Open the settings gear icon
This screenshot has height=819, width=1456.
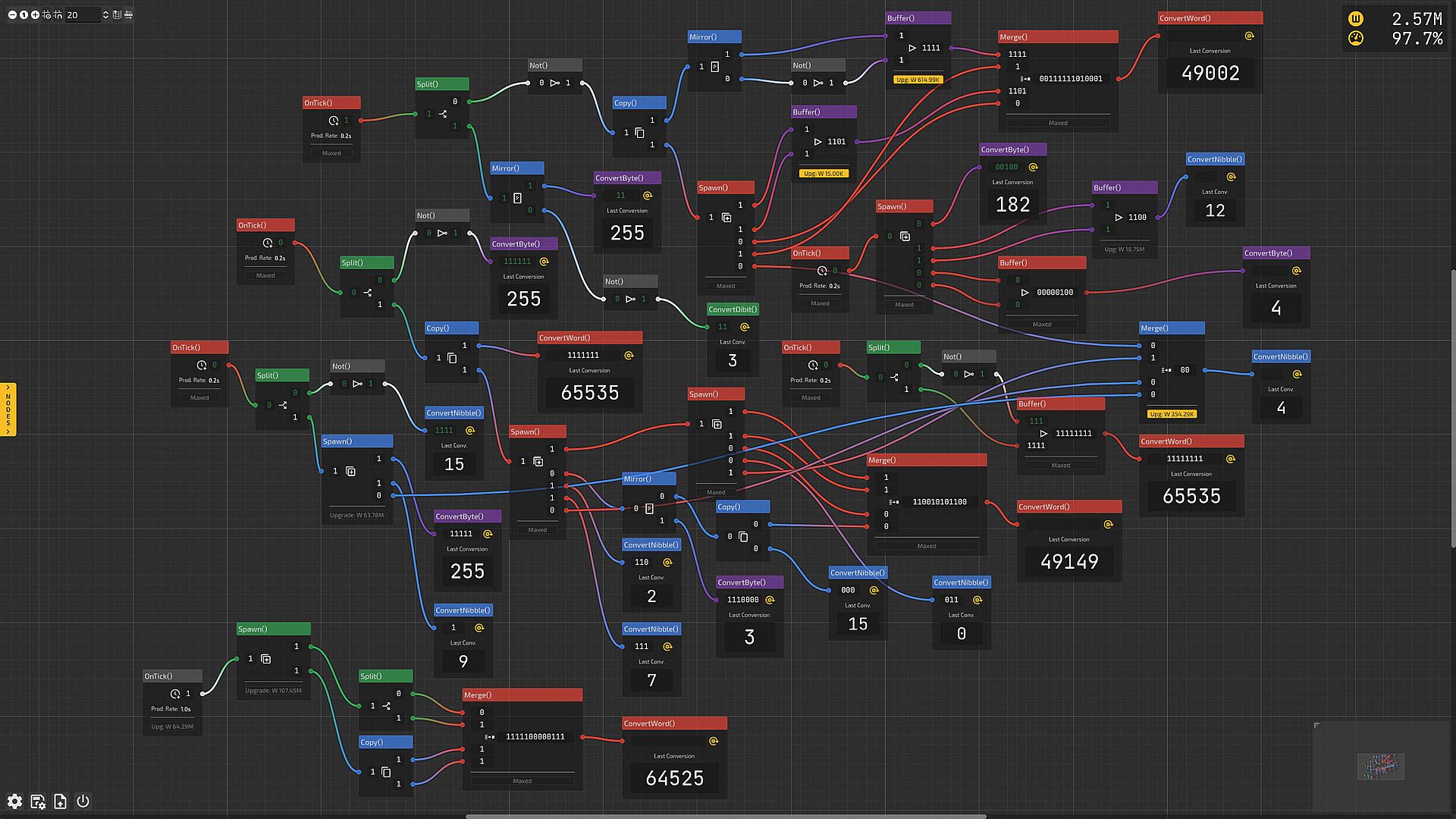(x=14, y=802)
